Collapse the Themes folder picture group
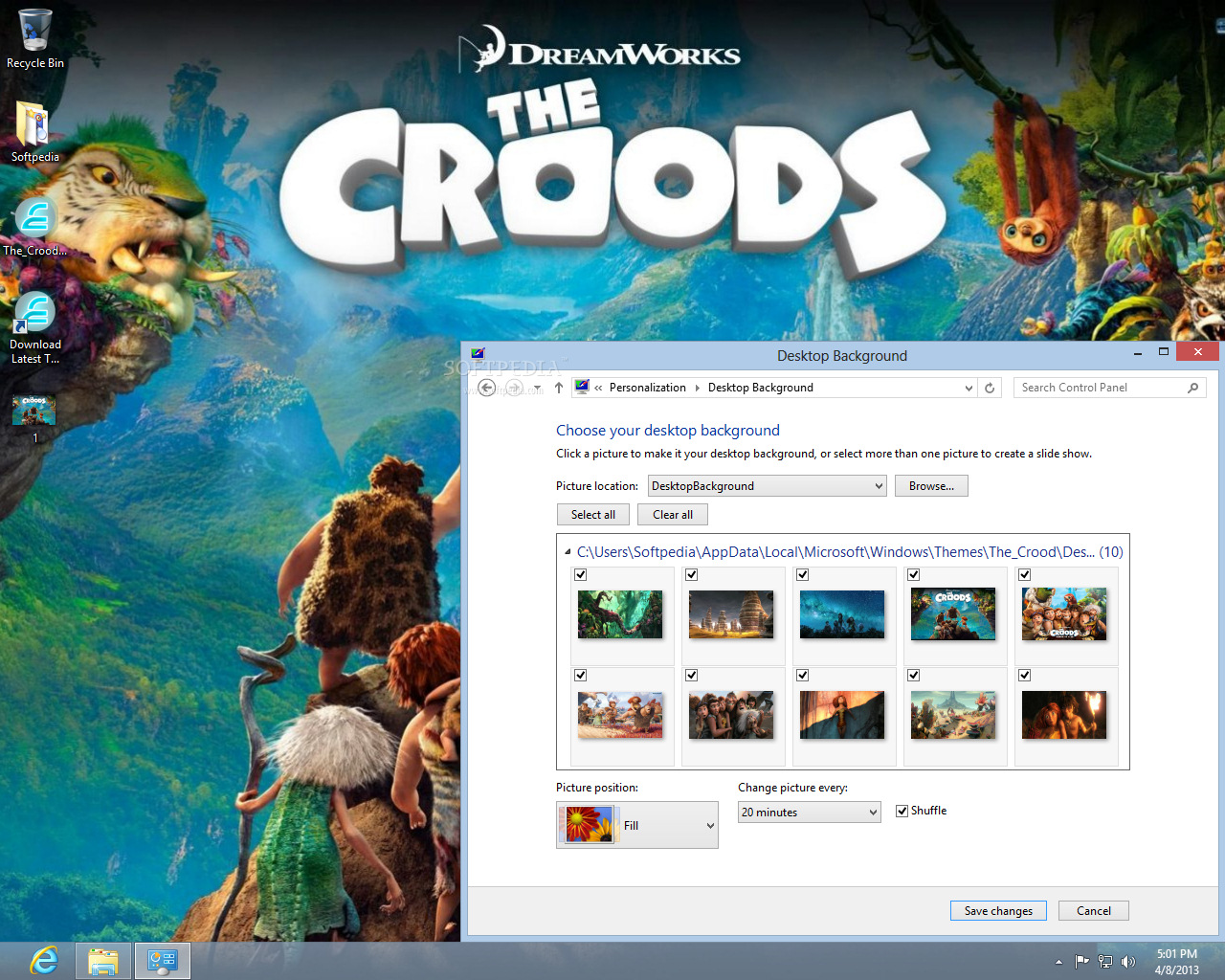The height and width of the screenshot is (980, 1225). point(568,552)
